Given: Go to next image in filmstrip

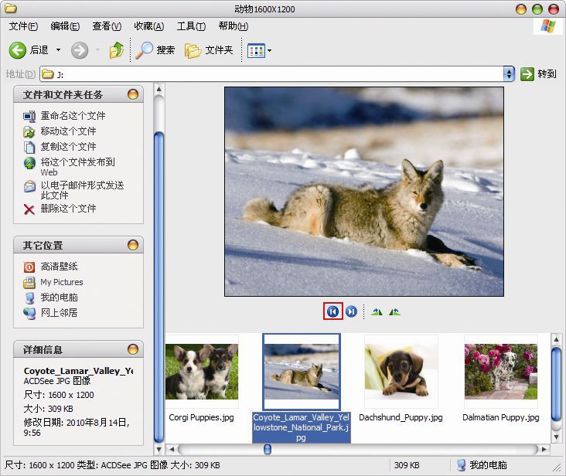Looking at the screenshot, I should pyautogui.click(x=351, y=311).
